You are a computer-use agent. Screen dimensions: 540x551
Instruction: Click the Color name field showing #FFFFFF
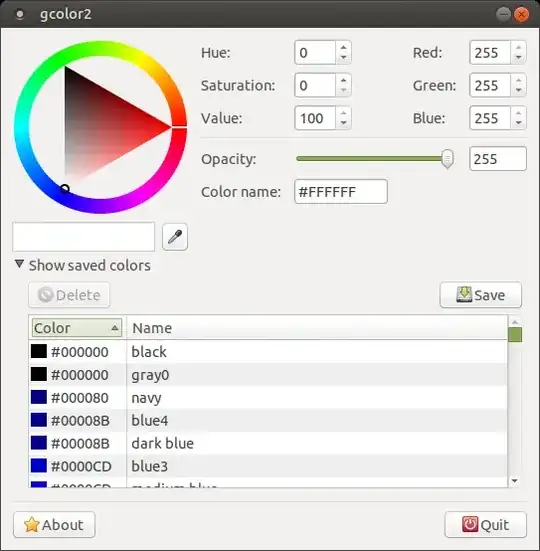341,192
